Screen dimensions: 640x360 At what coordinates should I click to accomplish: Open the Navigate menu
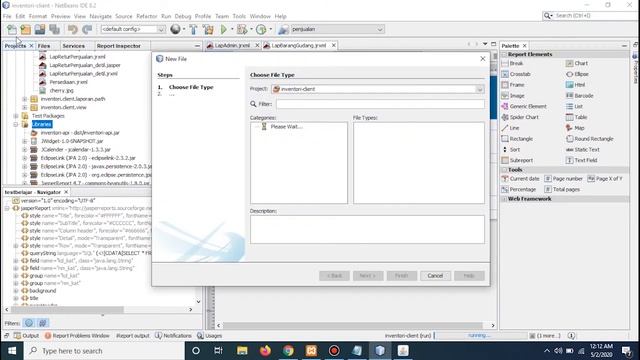point(100,16)
